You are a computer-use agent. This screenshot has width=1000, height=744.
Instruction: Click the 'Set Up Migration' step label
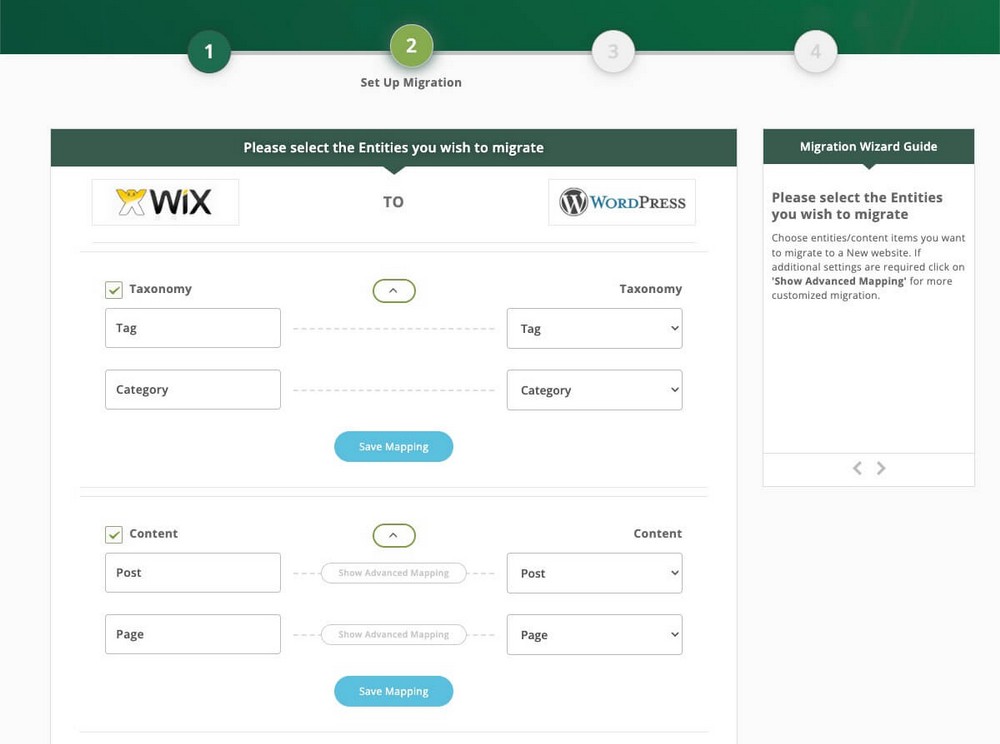click(x=411, y=82)
